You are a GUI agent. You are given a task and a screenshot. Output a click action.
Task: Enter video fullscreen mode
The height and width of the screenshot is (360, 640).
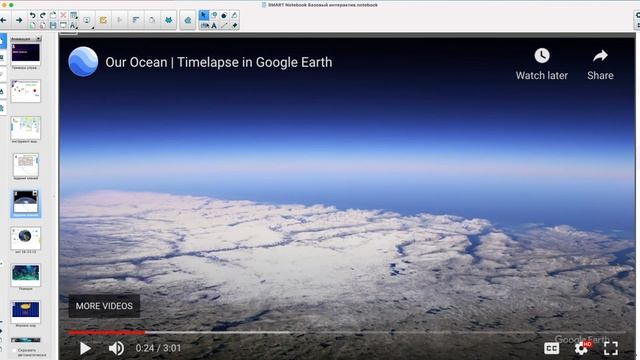click(611, 348)
